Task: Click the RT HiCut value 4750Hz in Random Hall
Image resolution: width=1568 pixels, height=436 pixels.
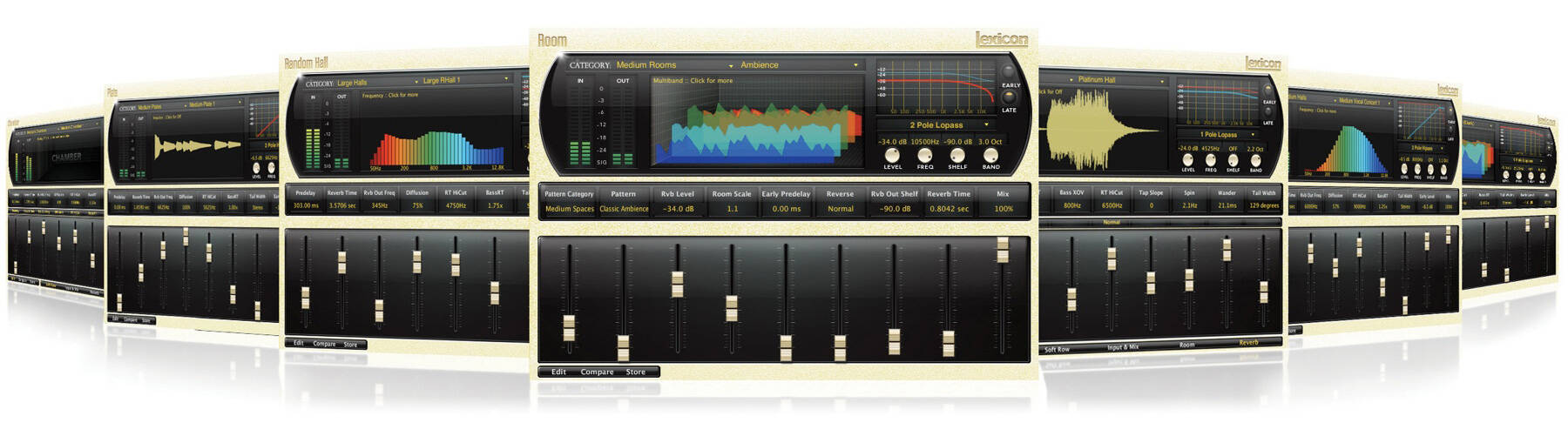Action: pyautogui.click(x=456, y=206)
